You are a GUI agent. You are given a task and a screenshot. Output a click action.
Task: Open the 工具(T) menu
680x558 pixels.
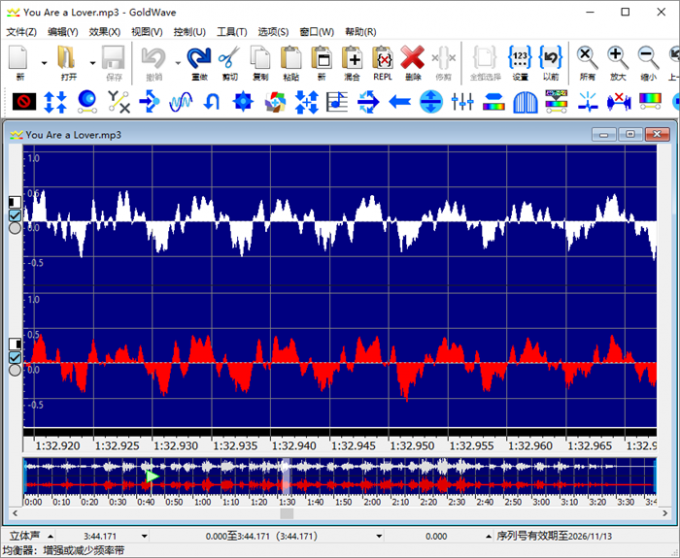232,32
